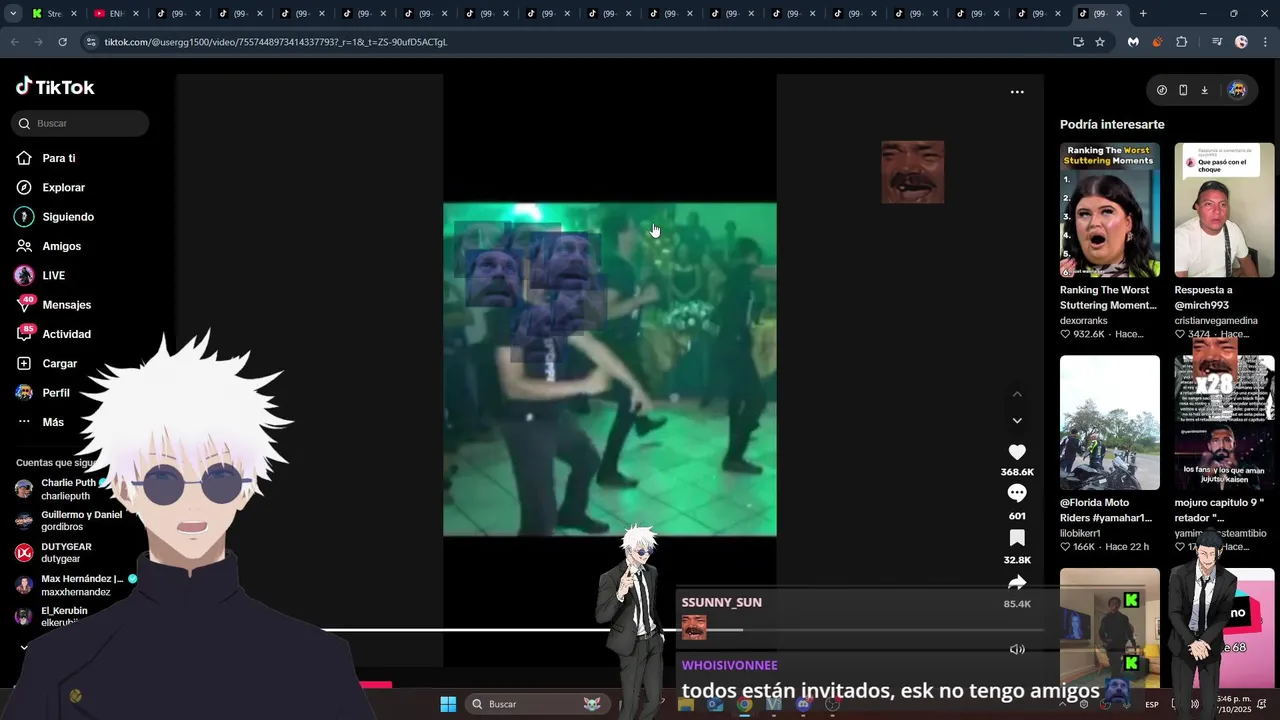This screenshot has width=1280, height=720.
Task: Open Mensajes inbox
Action: tap(66, 305)
